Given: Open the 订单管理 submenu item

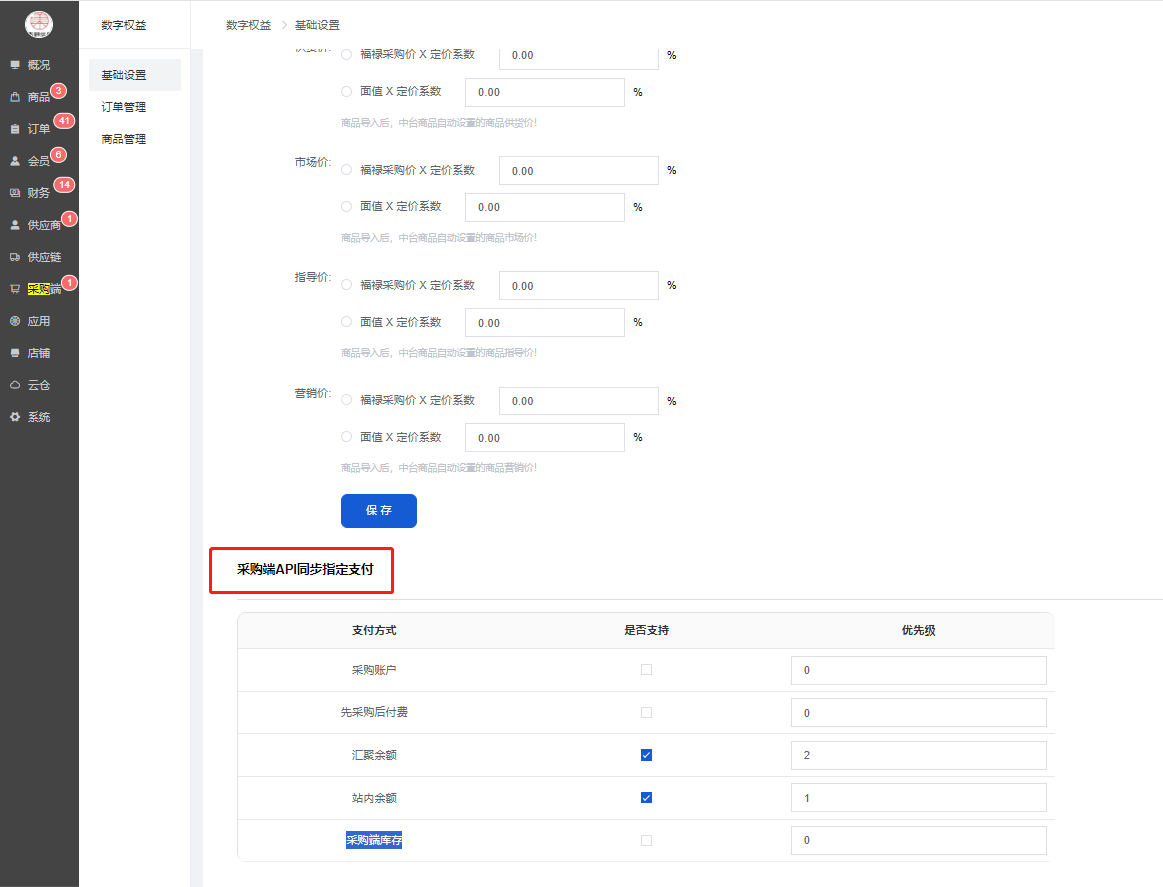Looking at the screenshot, I should tap(124, 107).
